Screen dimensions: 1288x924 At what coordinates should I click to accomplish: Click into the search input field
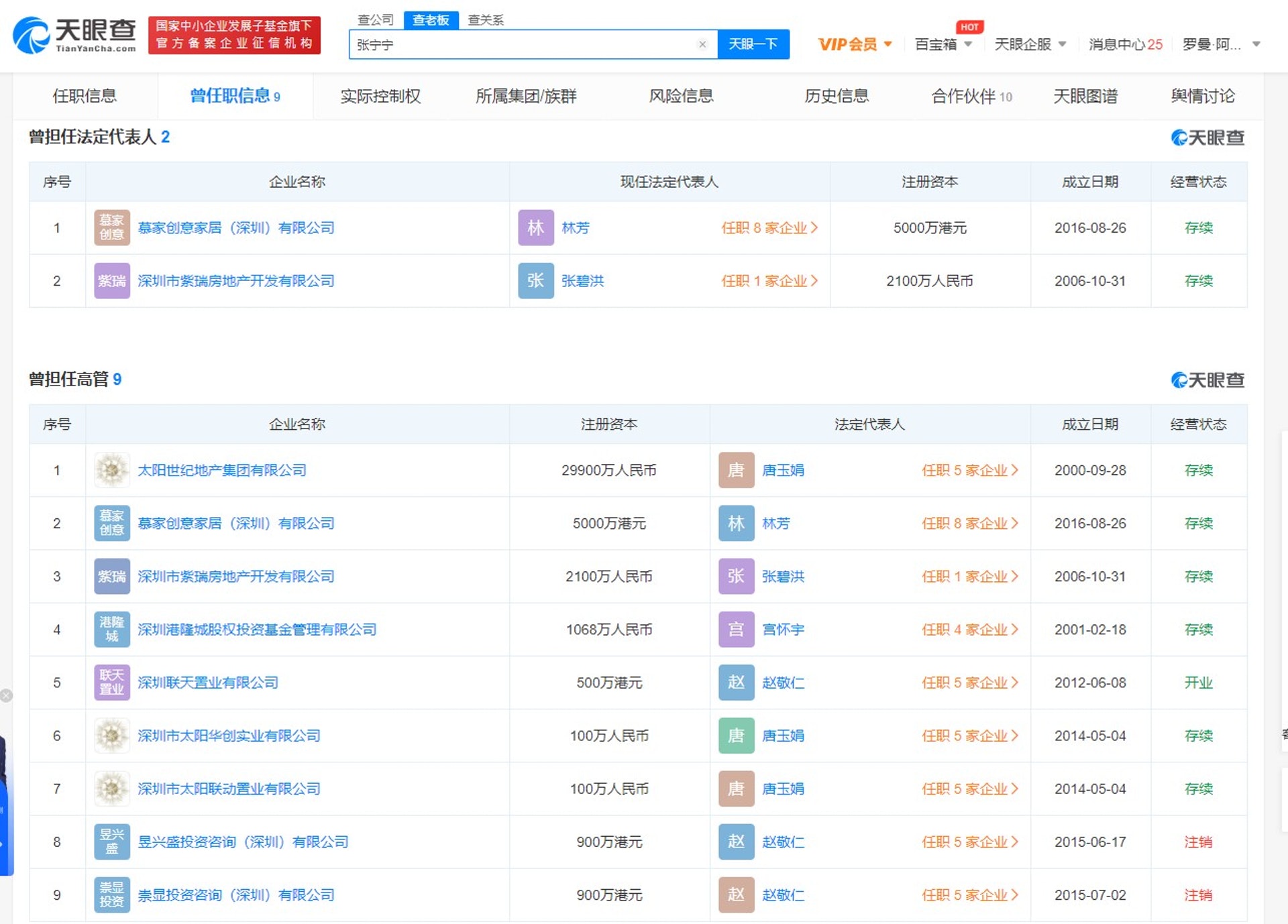coord(523,44)
